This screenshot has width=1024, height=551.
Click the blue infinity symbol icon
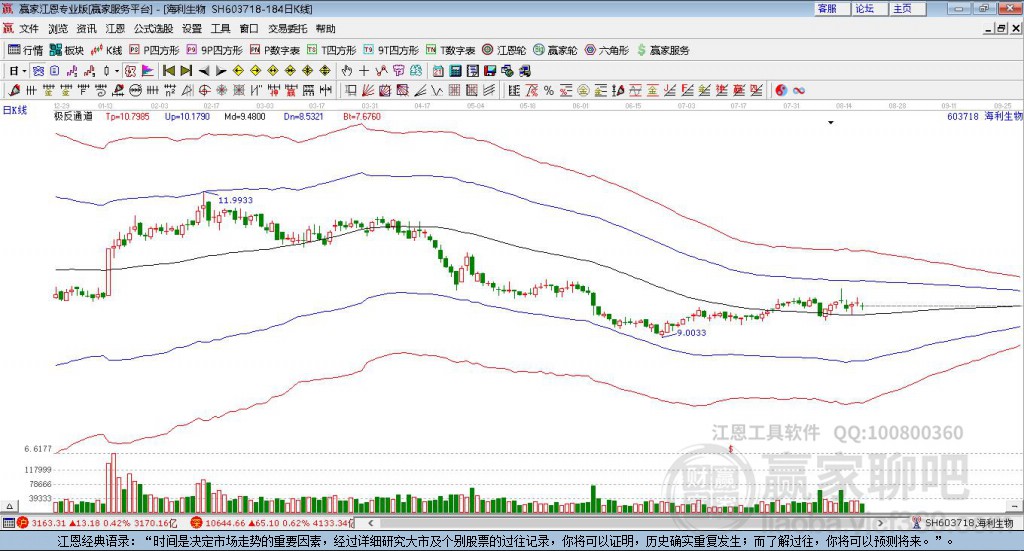[x=799, y=91]
